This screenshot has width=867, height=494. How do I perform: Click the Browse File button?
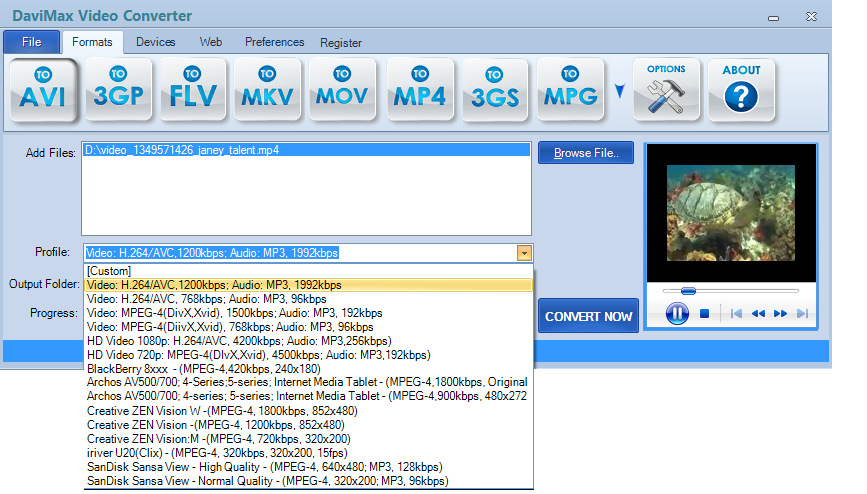pyautogui.click(x=586, y=153)
